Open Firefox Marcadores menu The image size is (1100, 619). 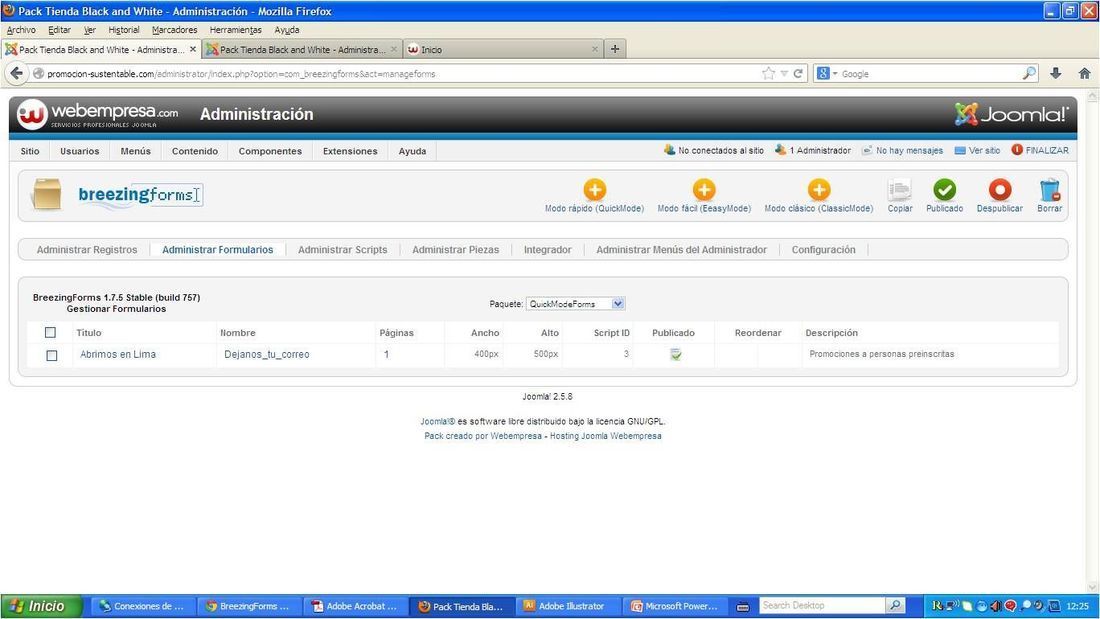[x=175, y=30]
